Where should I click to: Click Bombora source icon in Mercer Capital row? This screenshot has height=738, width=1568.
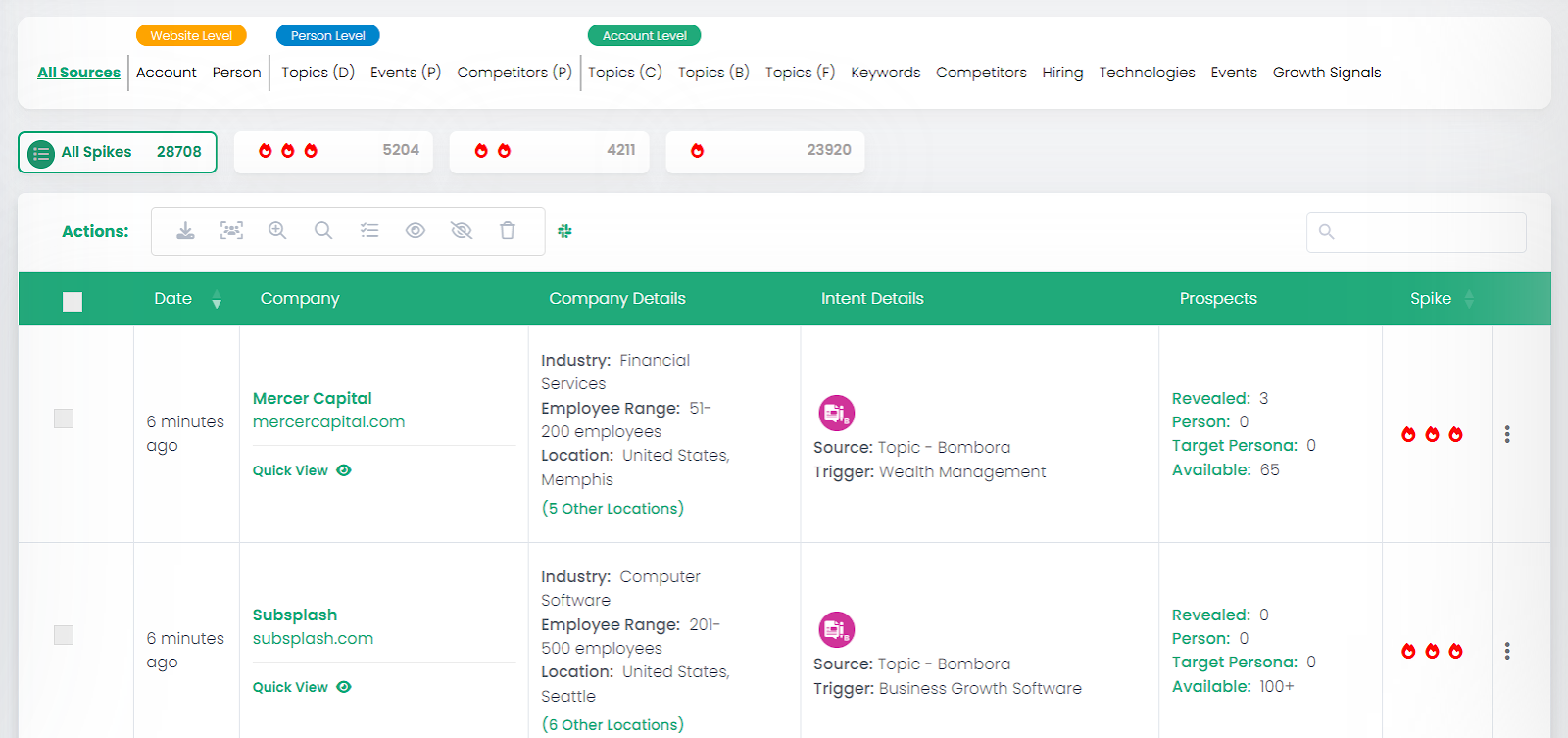(836, 413)
